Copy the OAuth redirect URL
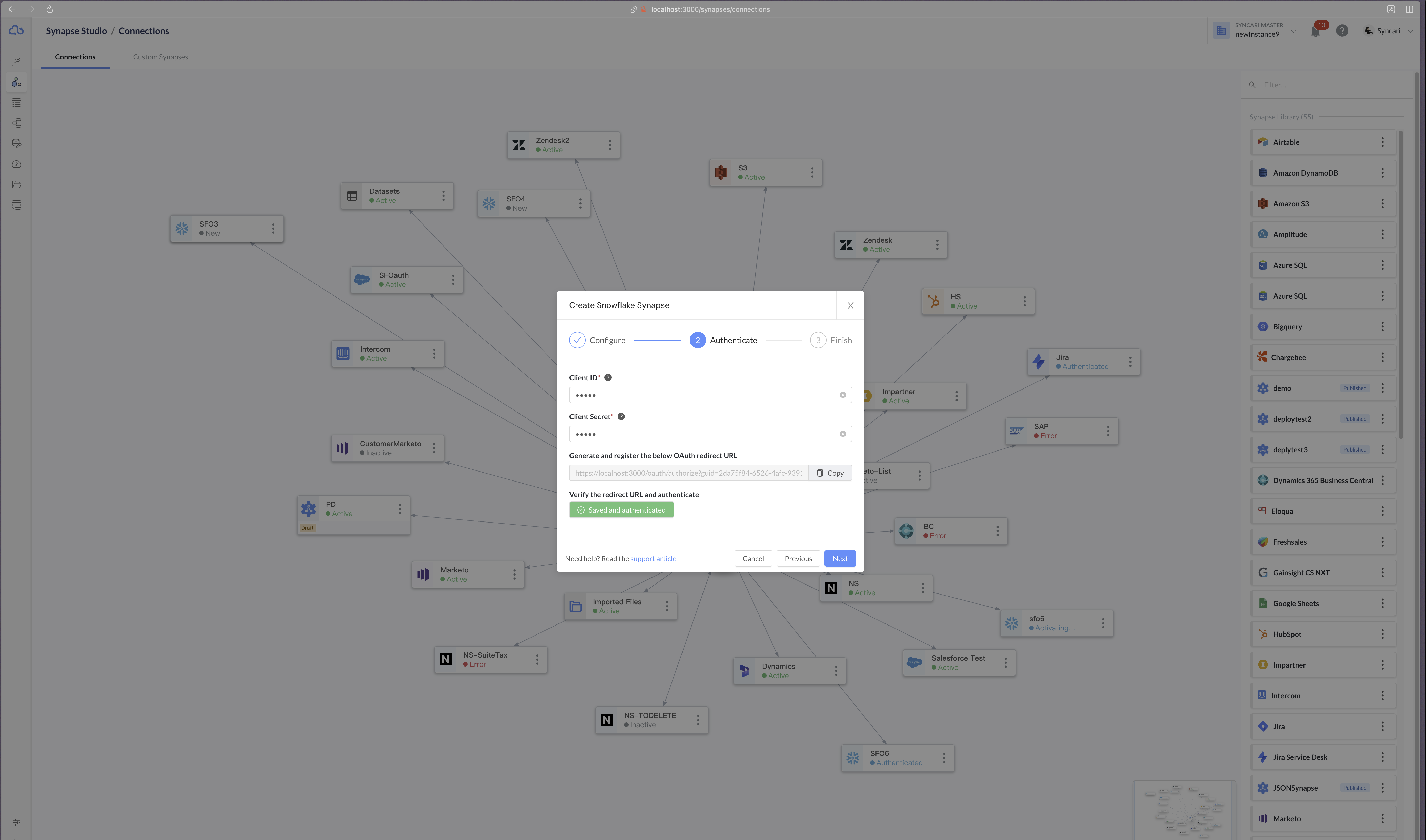 [830, 473]
